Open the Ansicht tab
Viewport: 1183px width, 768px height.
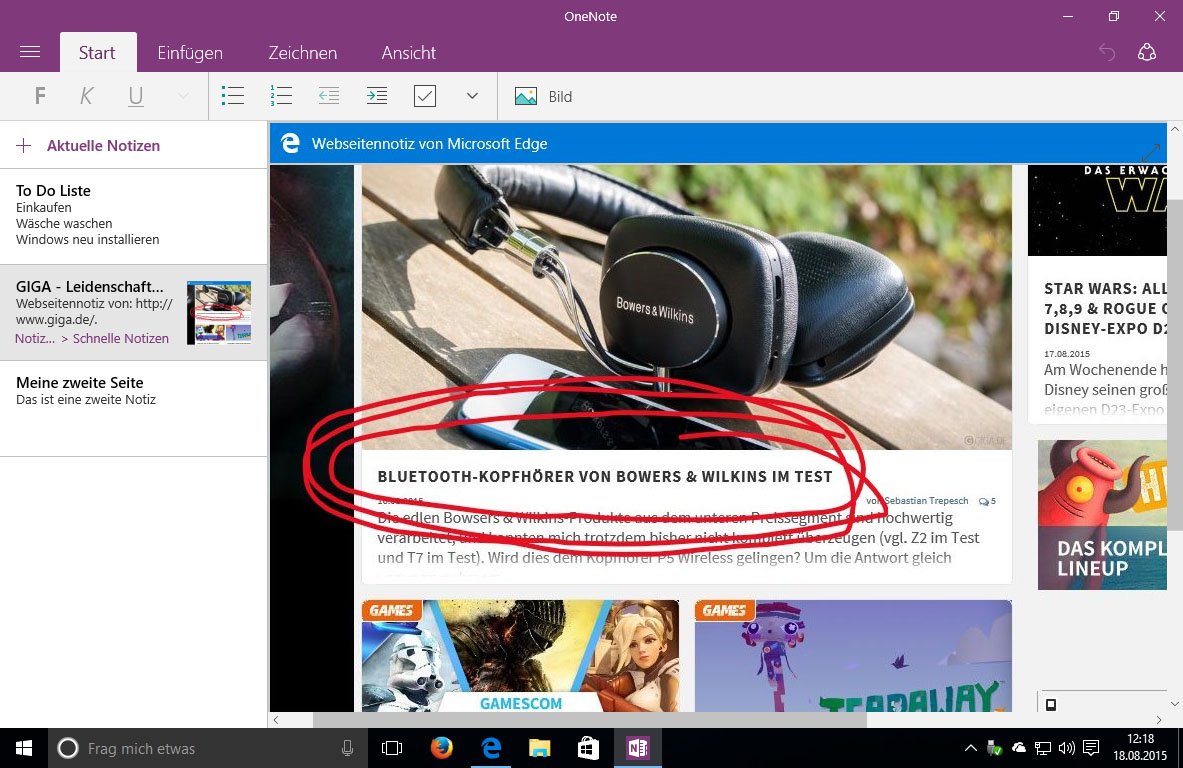tap(408, 52)
